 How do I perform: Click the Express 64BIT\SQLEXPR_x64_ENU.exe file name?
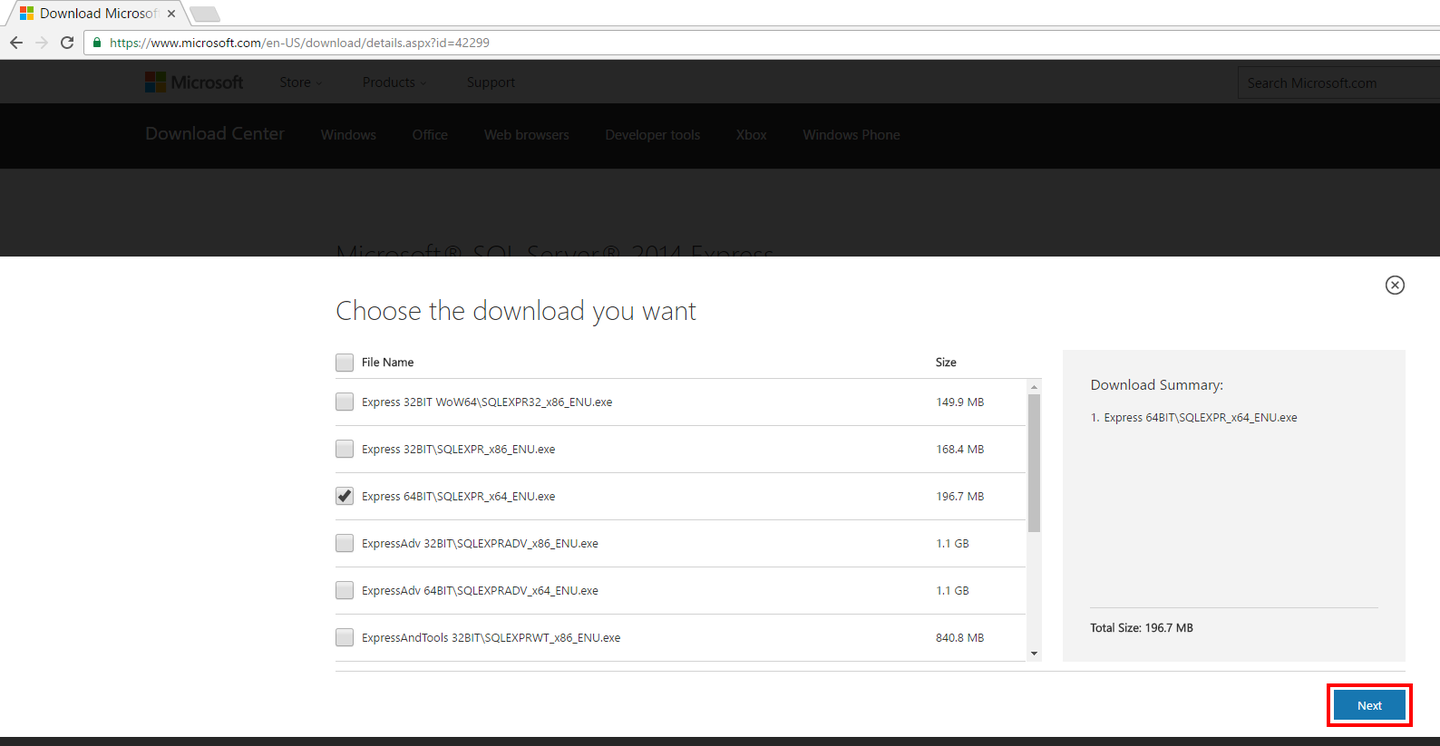(x=458, y=496)
